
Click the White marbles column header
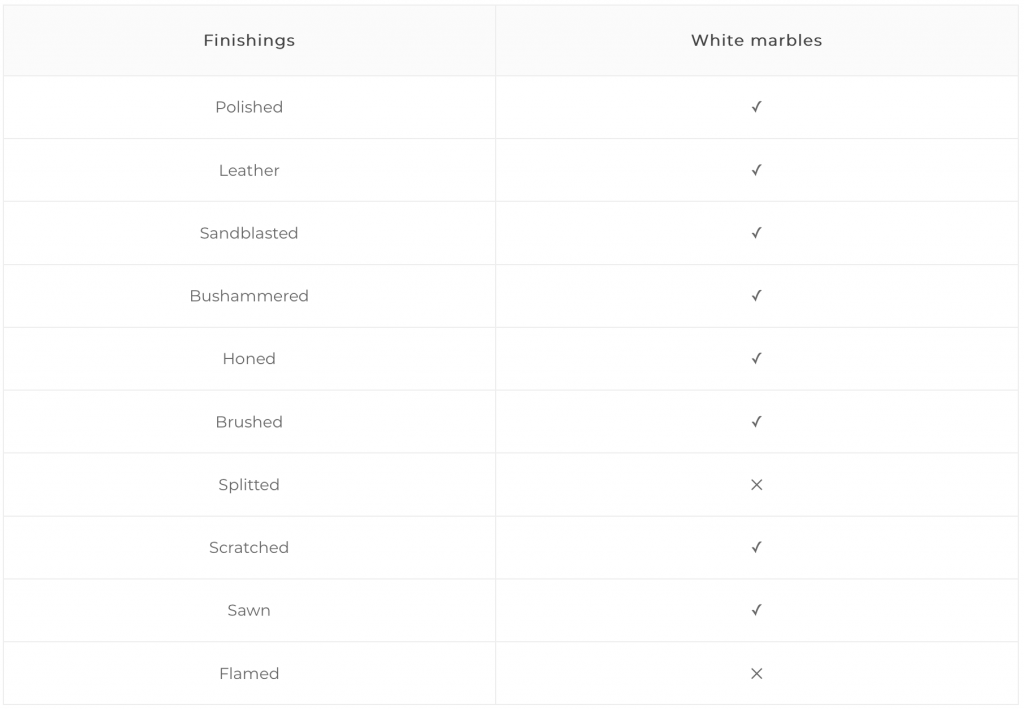pyautogui.click(x=756, y=40)
